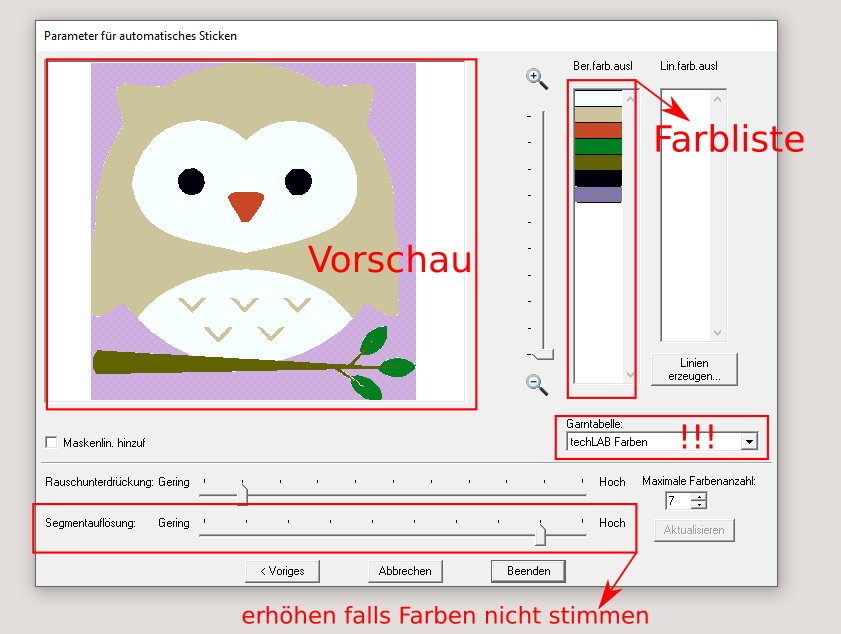This screenshot has height=634, width=841.
Task: Click the vertical zoom slider handle
Action: (x=541, y=354)
